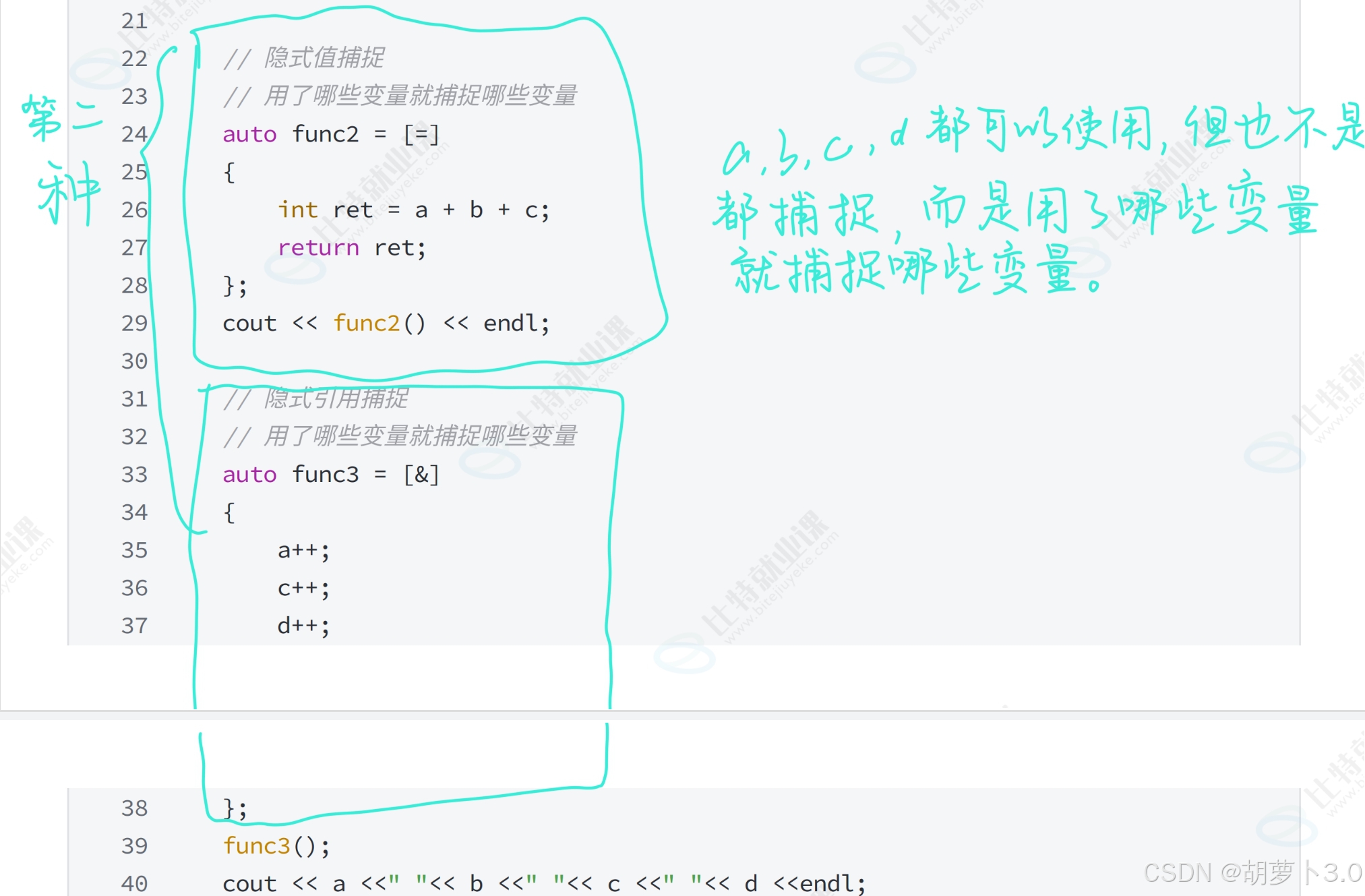Image resolution: width=1365 pixels, height=896 pixels.
Task: Click the CSDN @胡萝卜3.0 watermark
Action: 1252,872
